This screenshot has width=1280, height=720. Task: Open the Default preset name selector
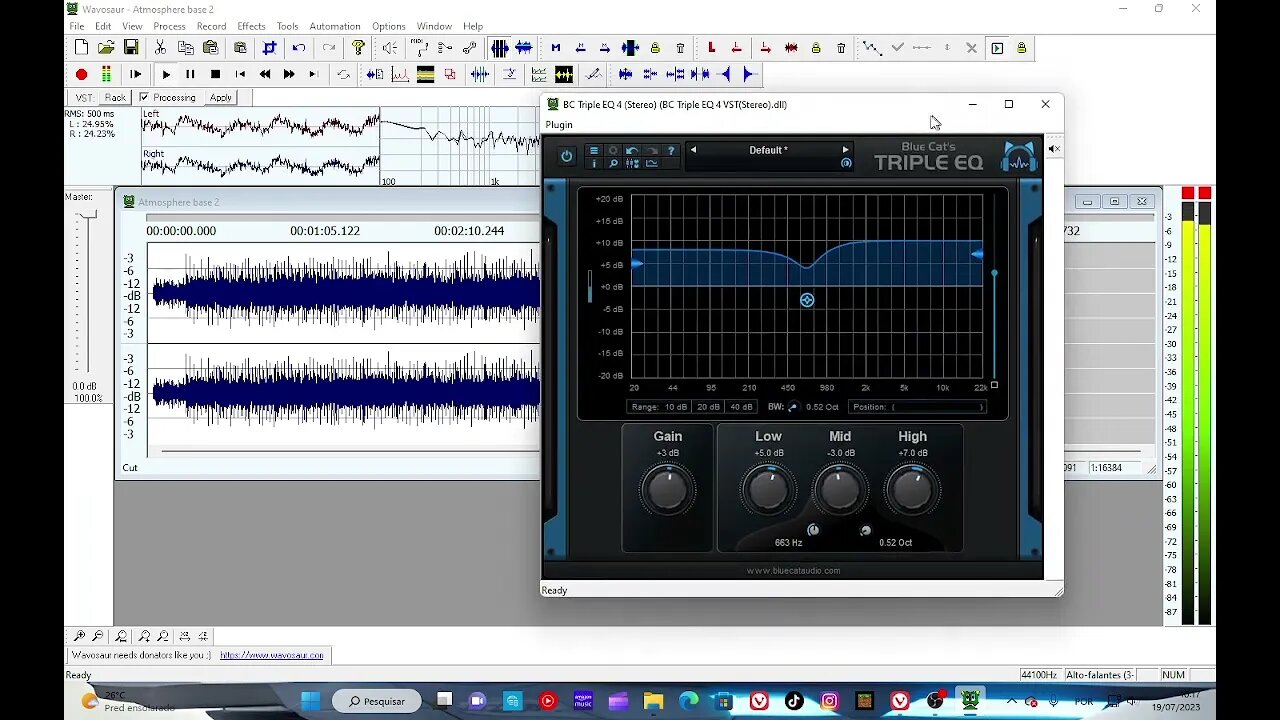[x=768, y=150]
